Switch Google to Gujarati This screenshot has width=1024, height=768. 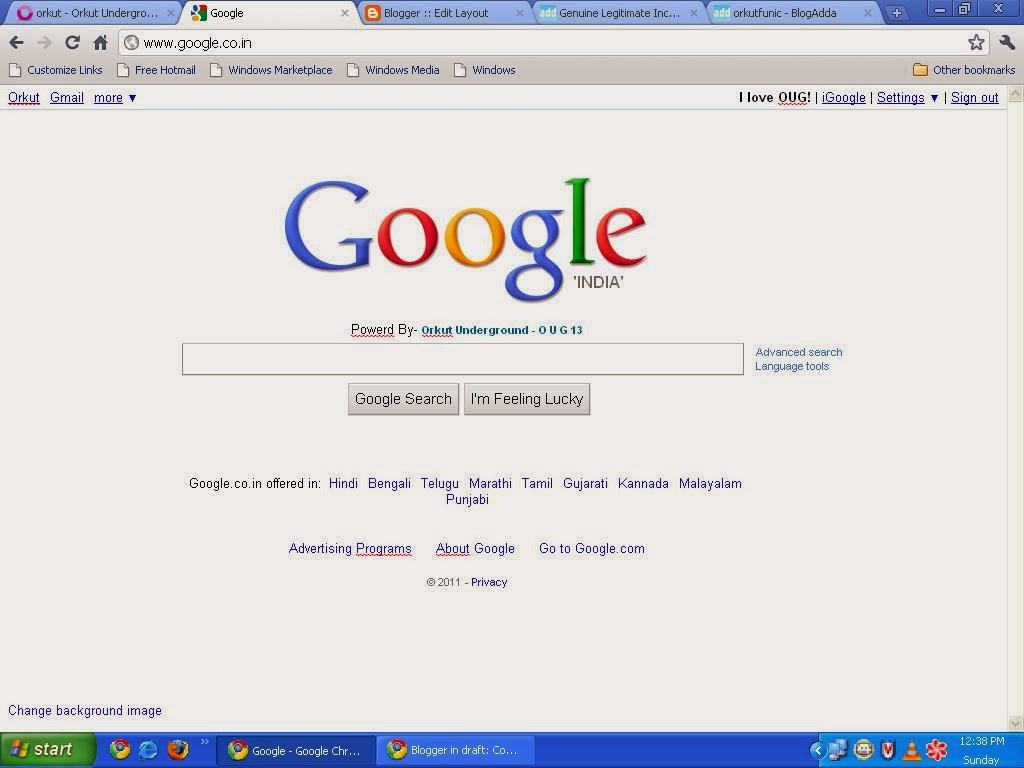coord(585,483)
